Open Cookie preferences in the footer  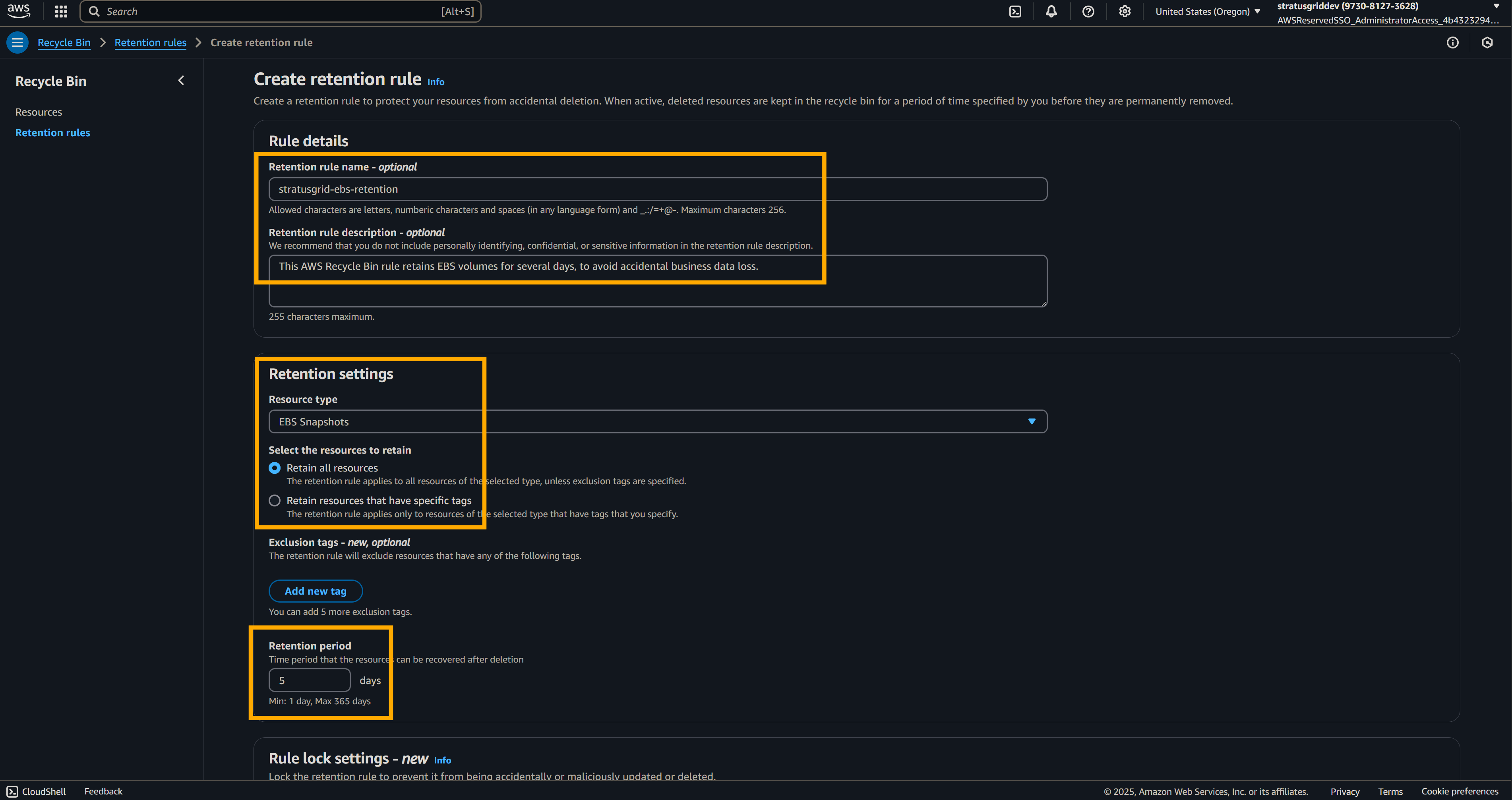[1460, 791]
